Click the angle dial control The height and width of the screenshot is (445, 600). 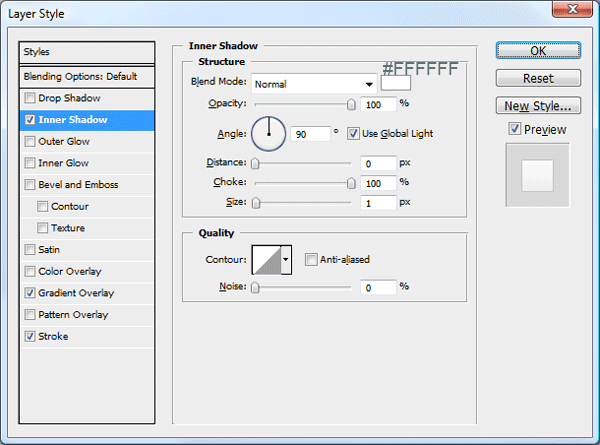pos(268,134)
